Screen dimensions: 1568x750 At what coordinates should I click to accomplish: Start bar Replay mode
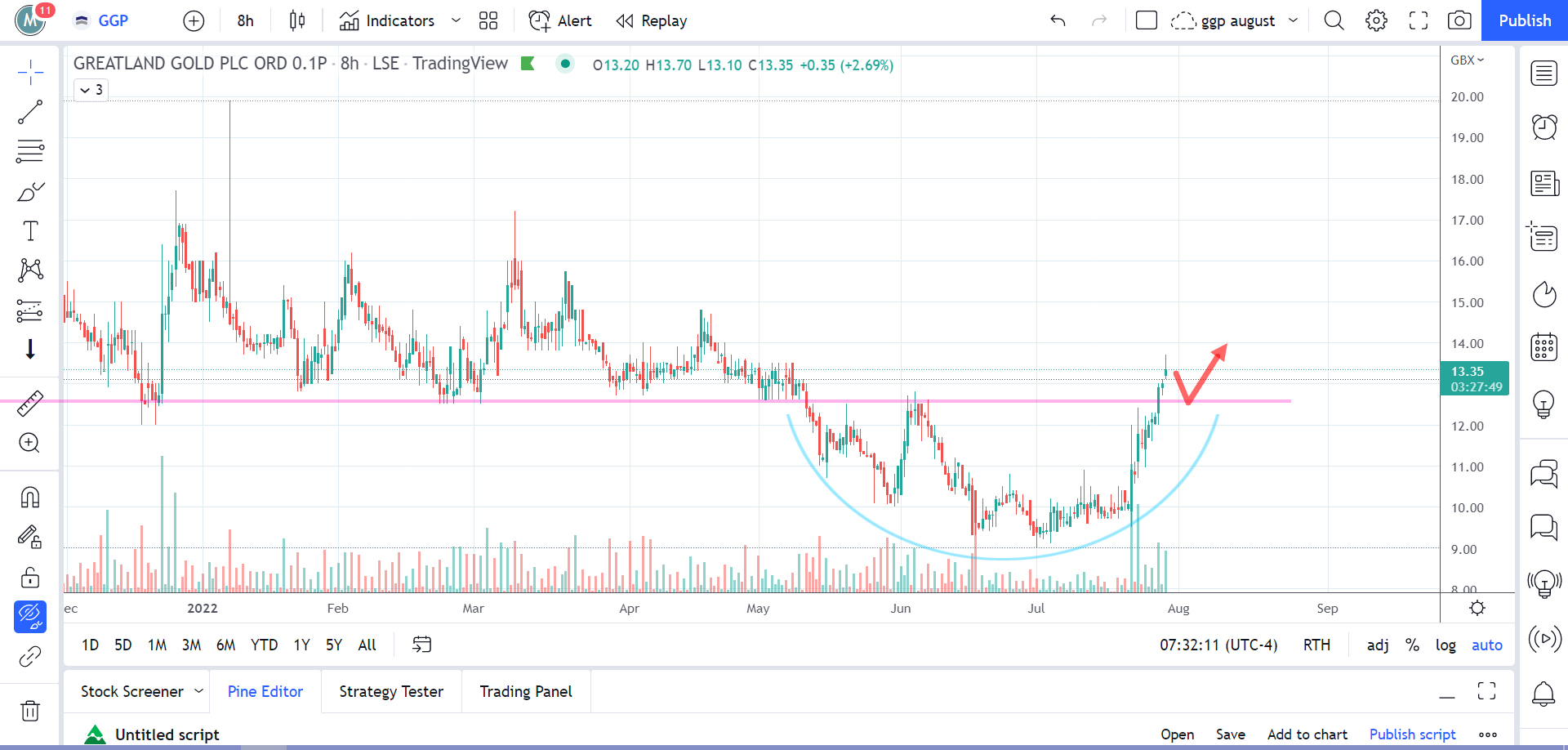point(652,20)
